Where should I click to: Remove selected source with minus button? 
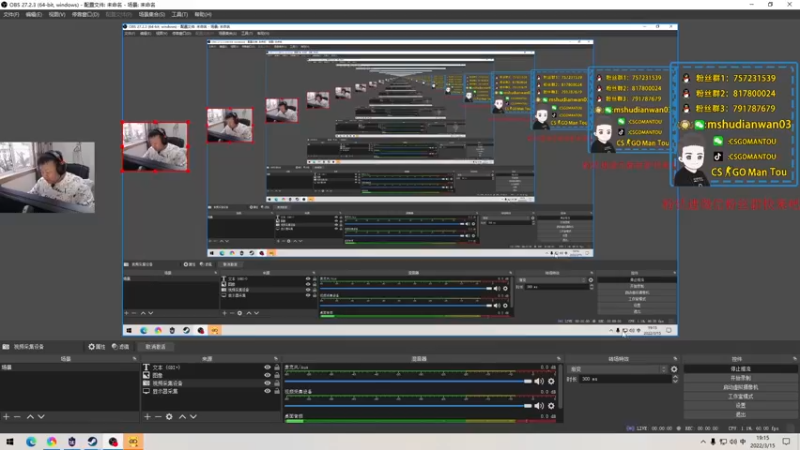coord(158,417)
